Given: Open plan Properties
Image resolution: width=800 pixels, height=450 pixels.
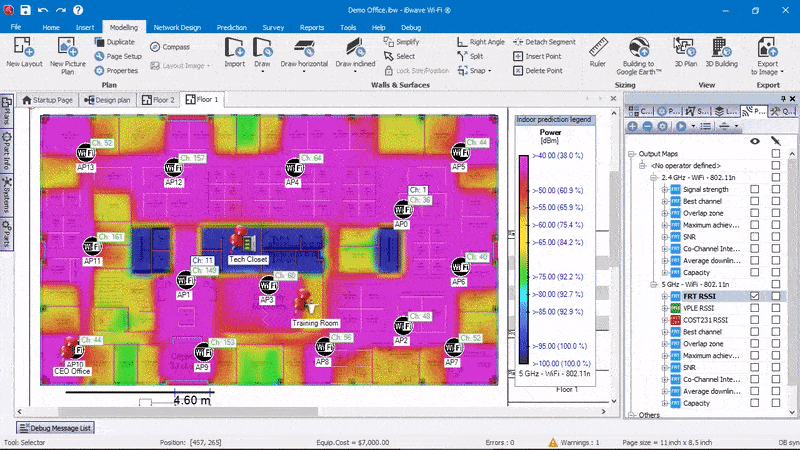Looking at the screenshot, I should click(116, 70).
